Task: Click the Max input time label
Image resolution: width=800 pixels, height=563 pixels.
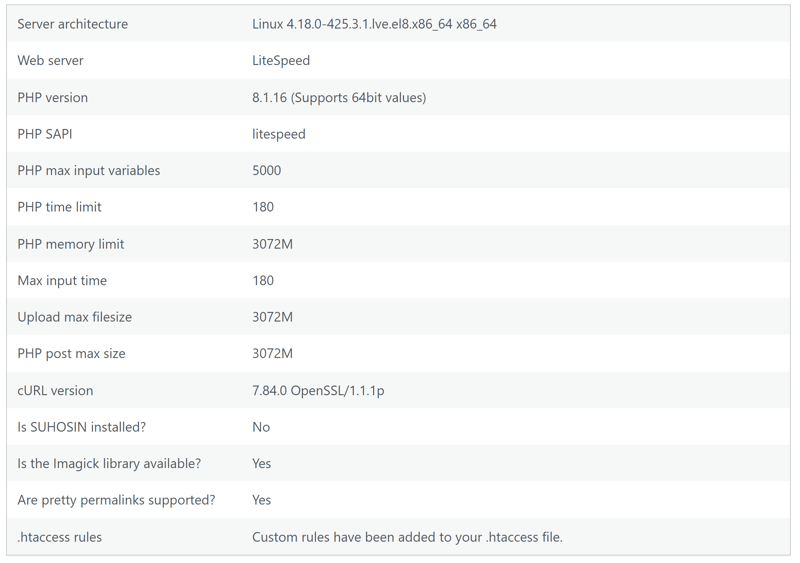Action: [x=62, y=280]
